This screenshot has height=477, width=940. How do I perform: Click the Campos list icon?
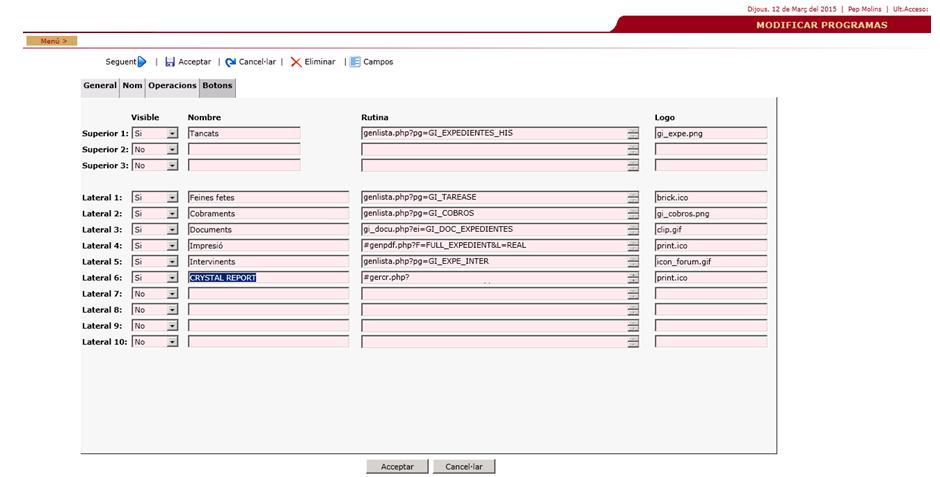pos(355,62)
